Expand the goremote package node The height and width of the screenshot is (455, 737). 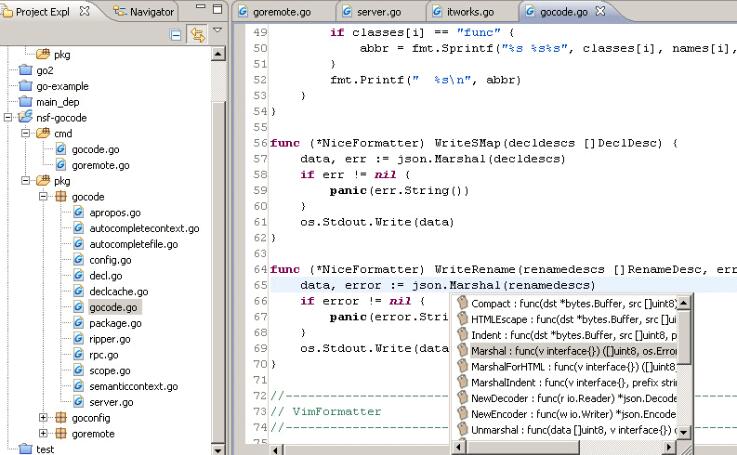pos(43,433)
